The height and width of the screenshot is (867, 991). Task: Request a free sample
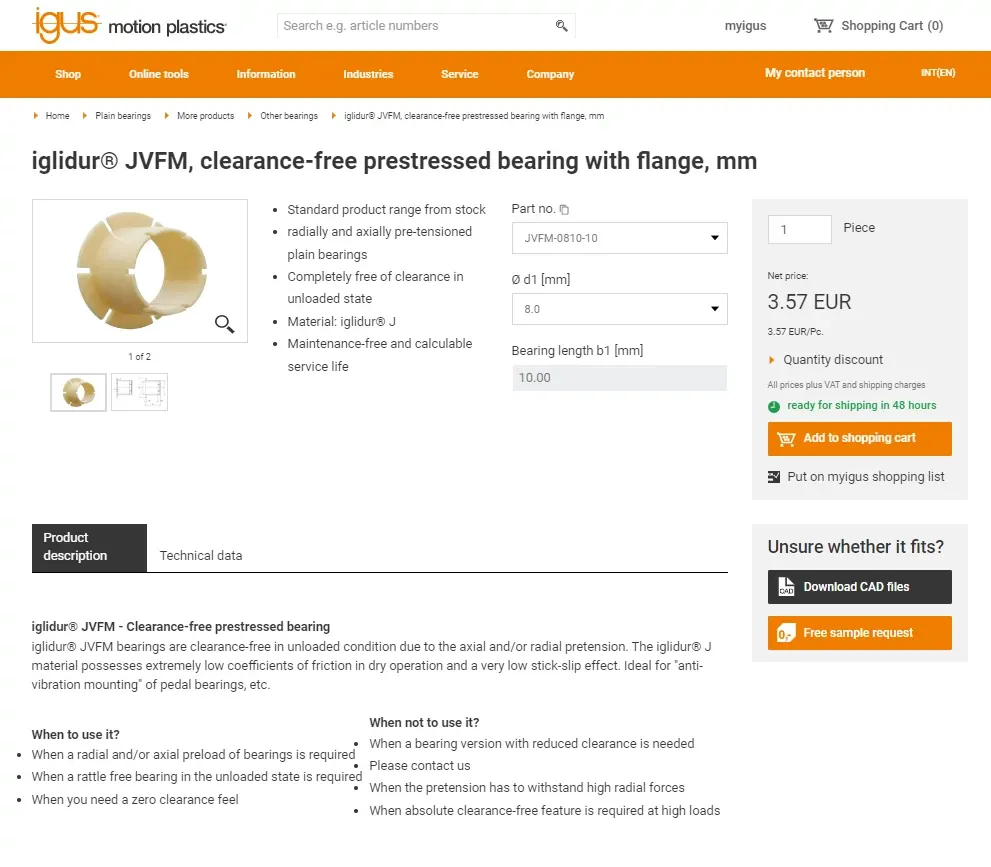tap(859, 633)
